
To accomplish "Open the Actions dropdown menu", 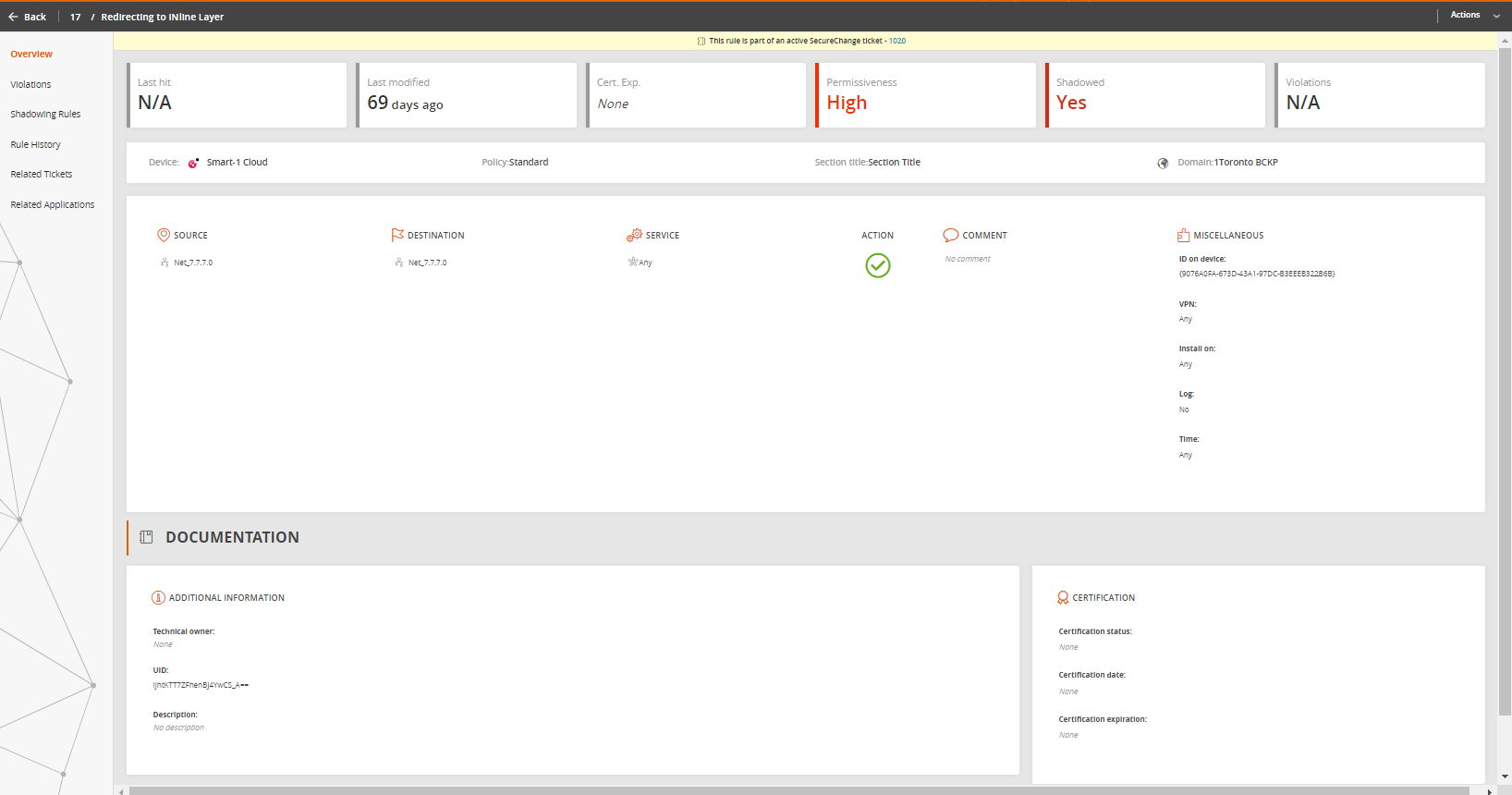I will click(1474, 16).
